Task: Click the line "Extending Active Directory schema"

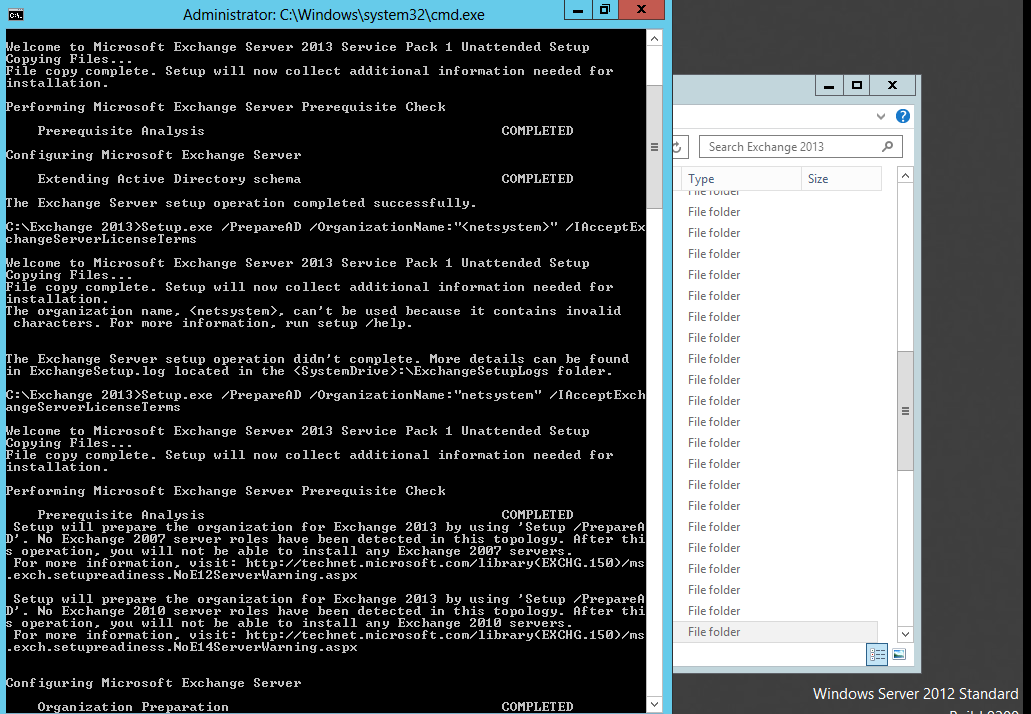Action: point(169,179)
